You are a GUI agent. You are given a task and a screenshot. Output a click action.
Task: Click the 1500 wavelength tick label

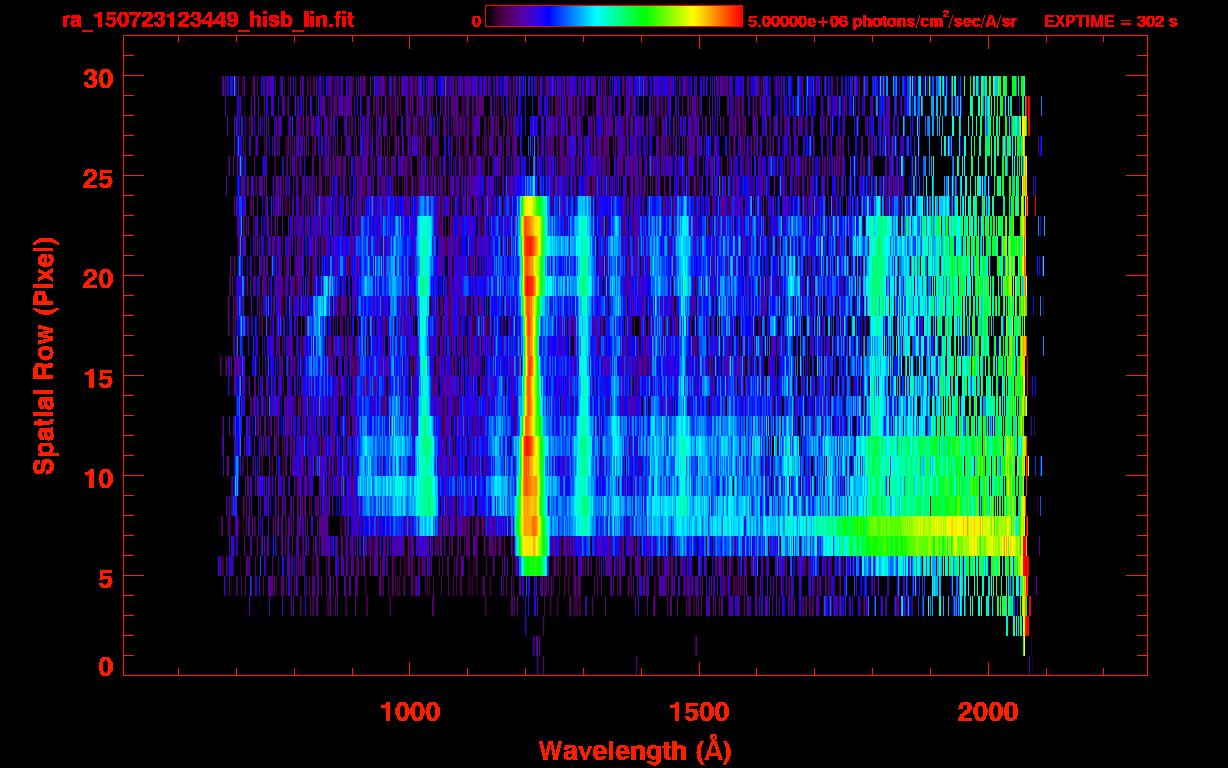(x=699, y=712)
